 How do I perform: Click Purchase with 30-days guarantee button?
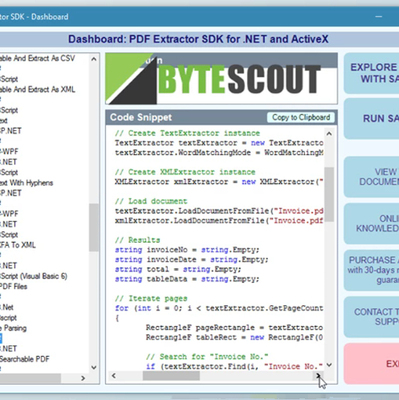(371, 270)
